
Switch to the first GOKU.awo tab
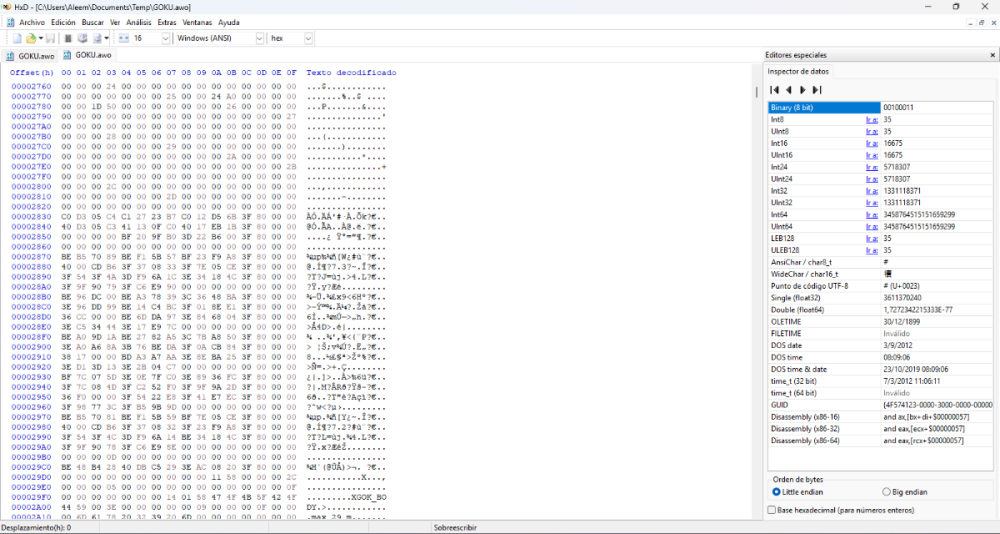coord(29,55)
